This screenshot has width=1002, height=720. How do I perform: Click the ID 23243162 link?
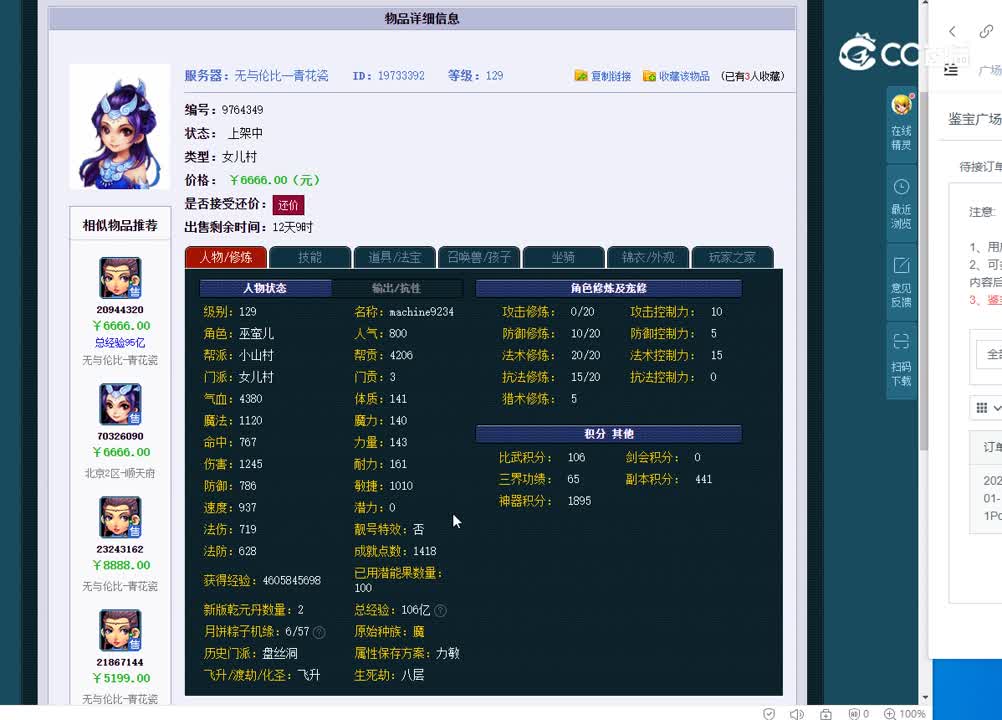coord(120,549)
